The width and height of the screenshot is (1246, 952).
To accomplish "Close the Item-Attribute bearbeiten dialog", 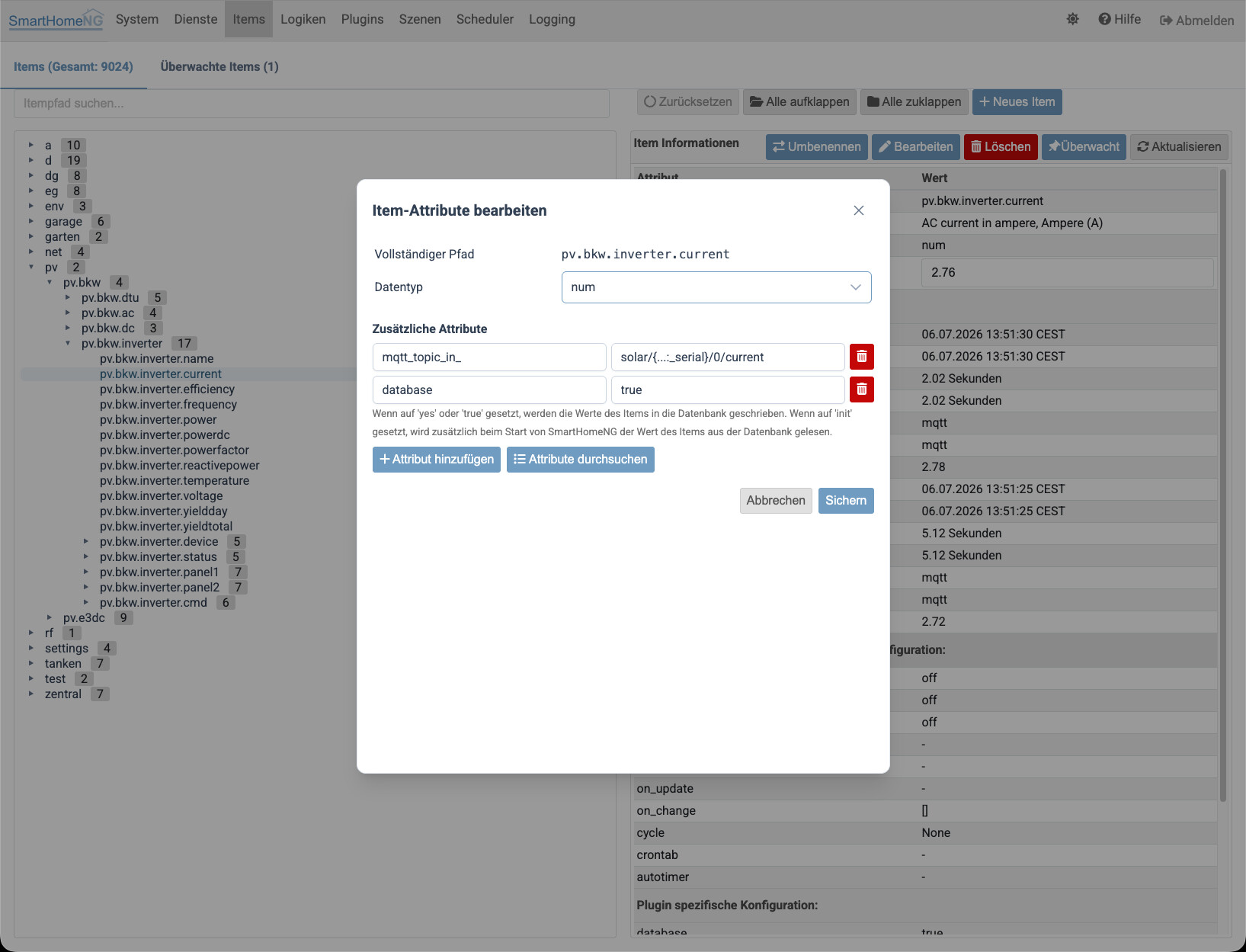I will pyautogui.click(x=858, y=210).
